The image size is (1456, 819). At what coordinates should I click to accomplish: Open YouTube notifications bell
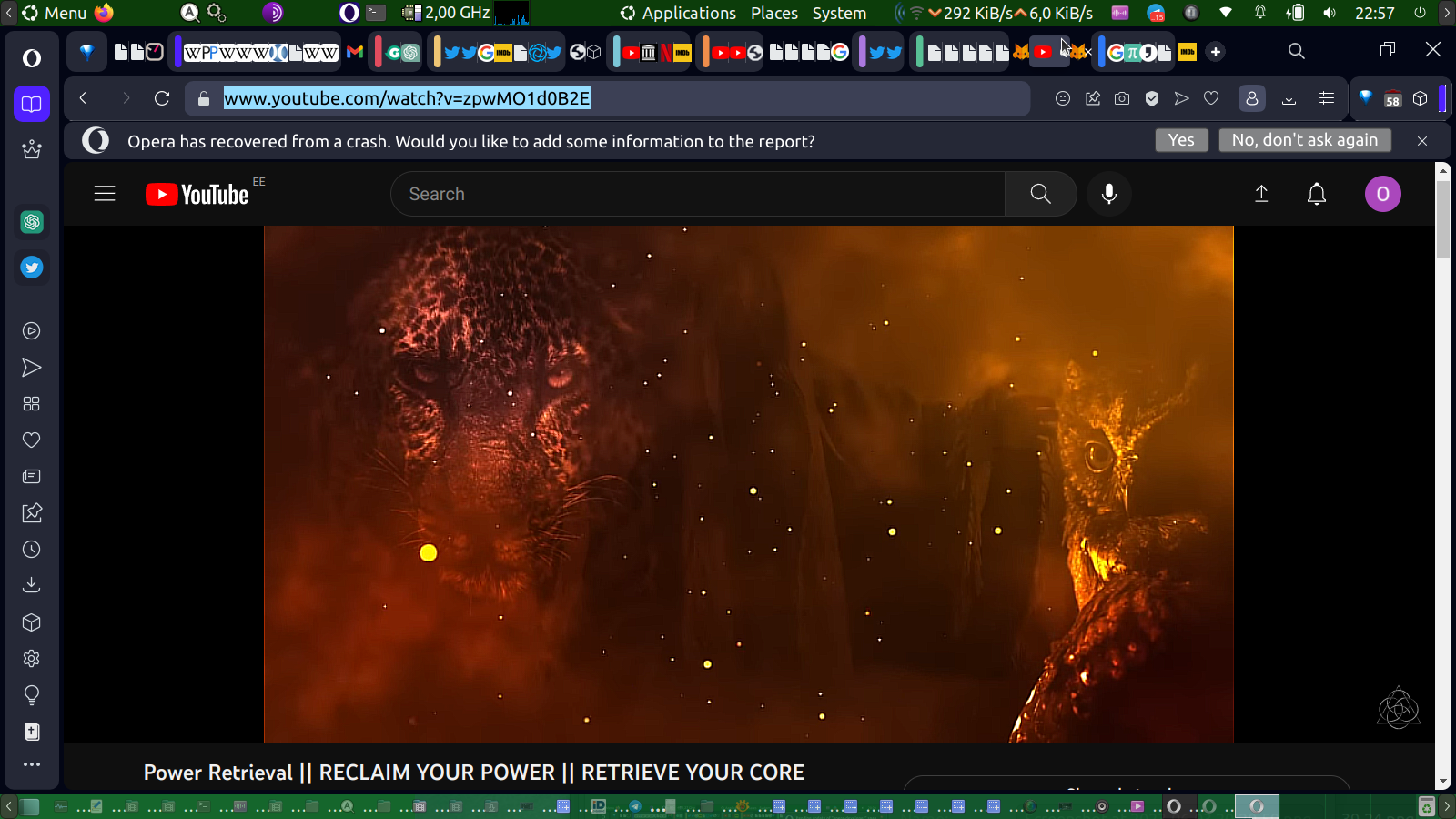coord(1317,194)
